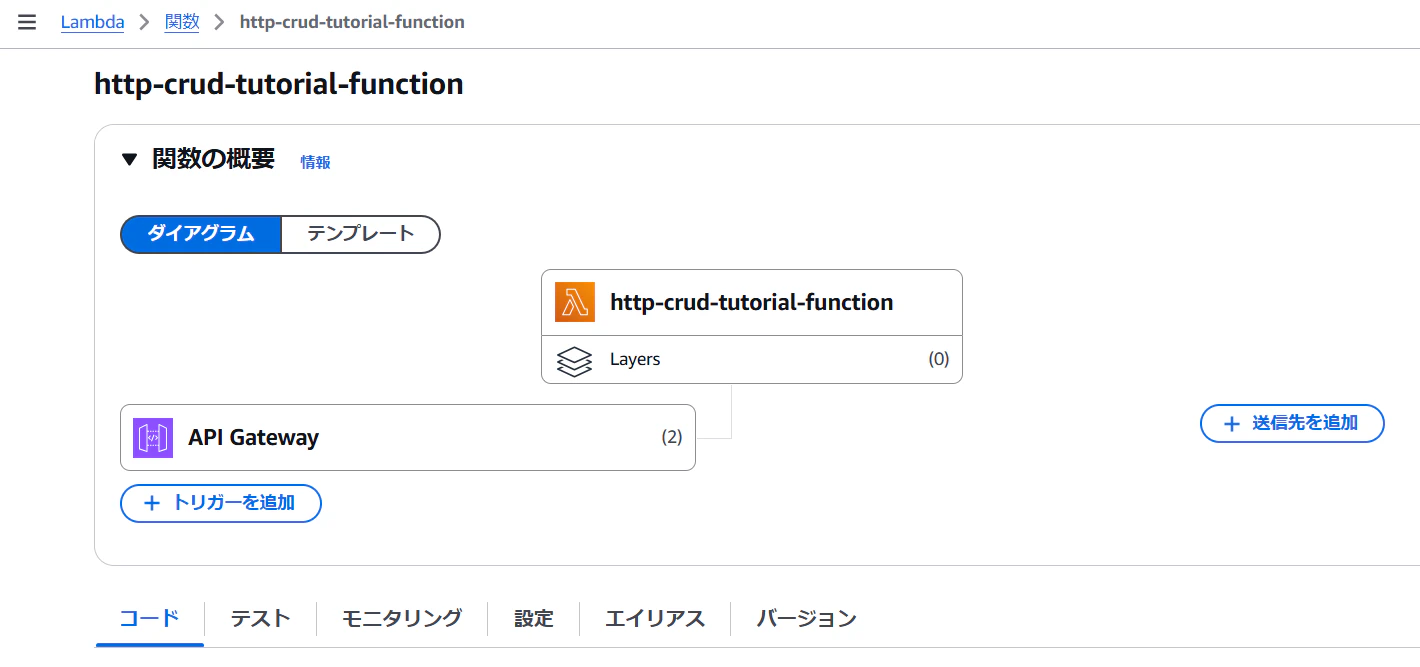Viewport: 1420px width, 667px height.
Task: Switch to the テンプレート view toggle
Action: pos(361,234)
